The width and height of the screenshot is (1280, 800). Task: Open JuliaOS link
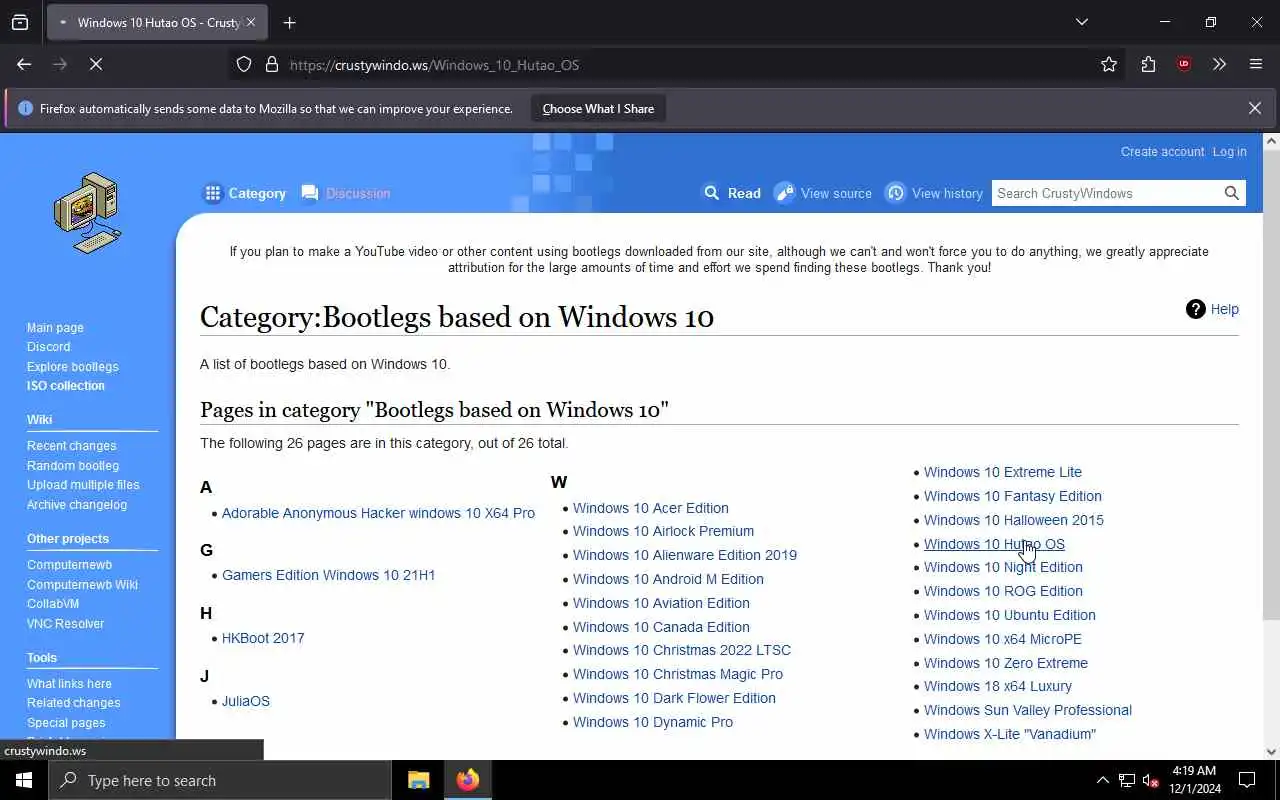pyautogui.click(x=246, y=701)
